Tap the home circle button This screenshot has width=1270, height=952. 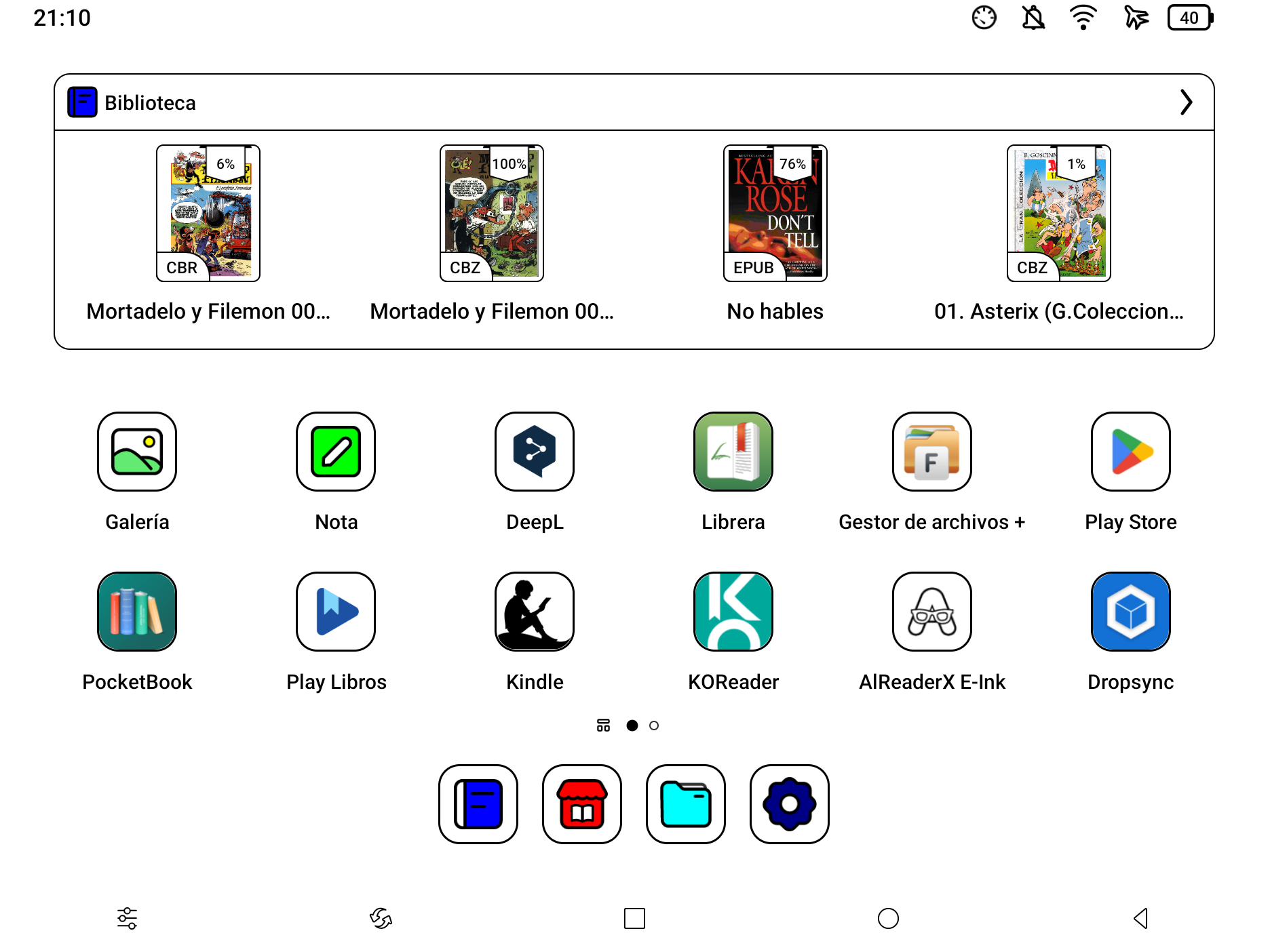[x=888, y=919]
